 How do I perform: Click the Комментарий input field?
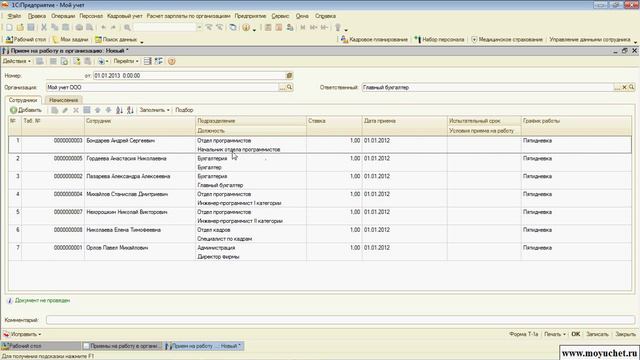(x=340, y=320)
